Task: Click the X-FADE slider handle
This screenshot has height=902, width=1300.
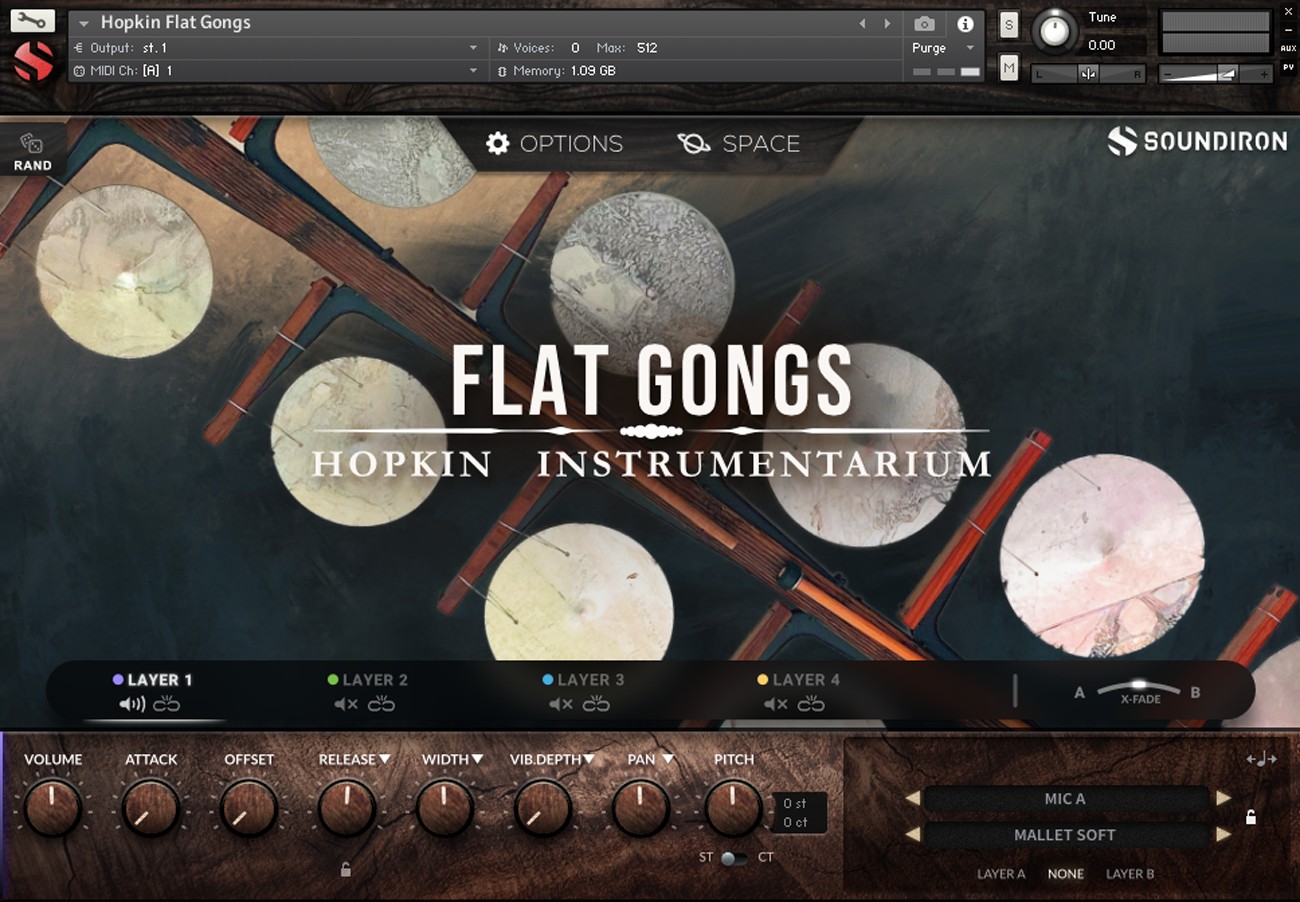Action: click(1138, 685)
